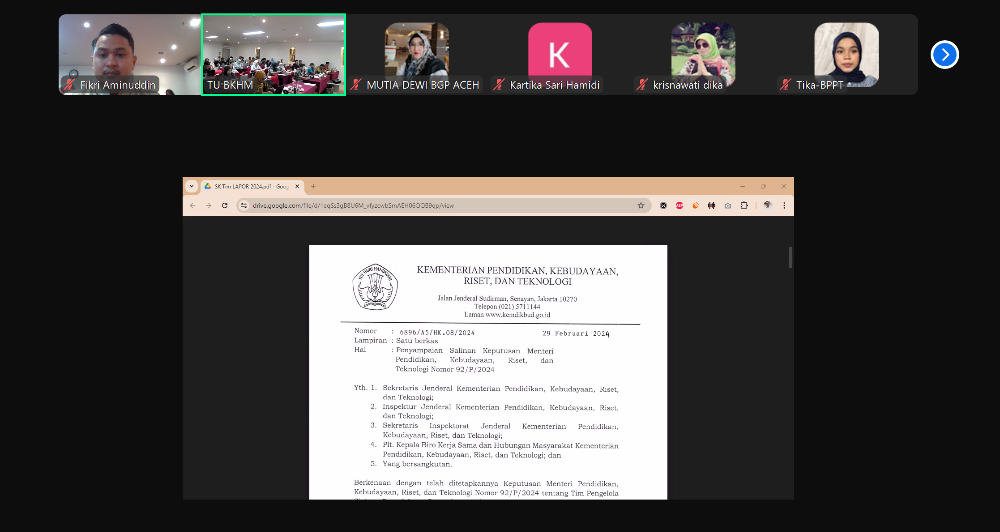Click 'KEMENTERIAN PENDIDIKAN, KEBUDAYAAN,' heading
1000x532 pixels.
pyautogui.click(x=517, y=270)
